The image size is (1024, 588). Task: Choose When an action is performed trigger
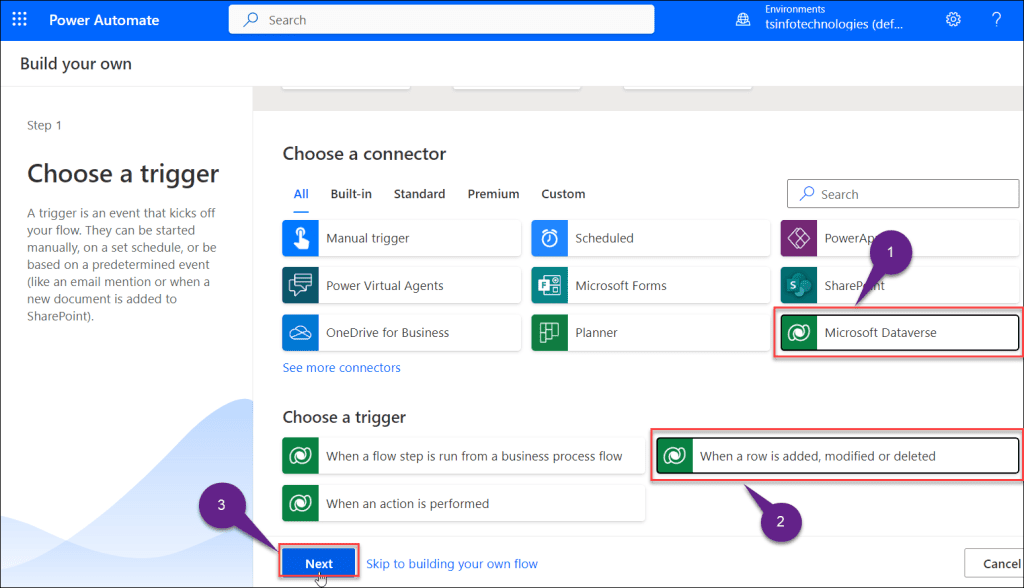(464, 503)
